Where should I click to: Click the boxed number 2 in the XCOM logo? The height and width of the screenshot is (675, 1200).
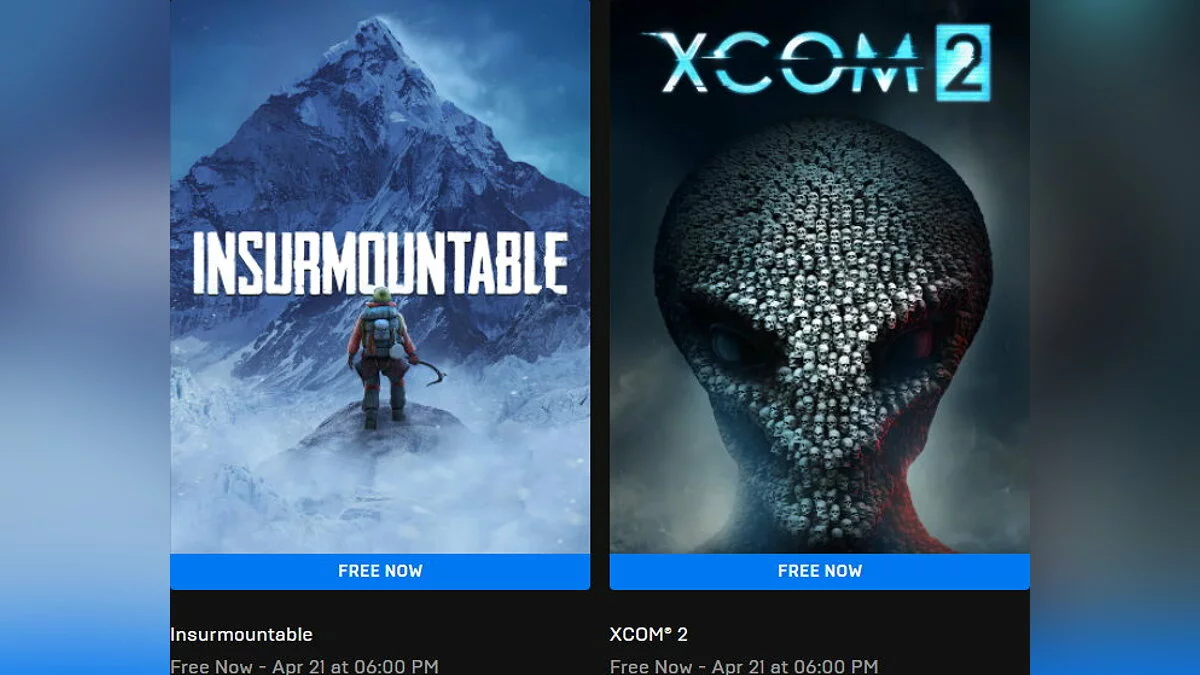pos(963,63)
